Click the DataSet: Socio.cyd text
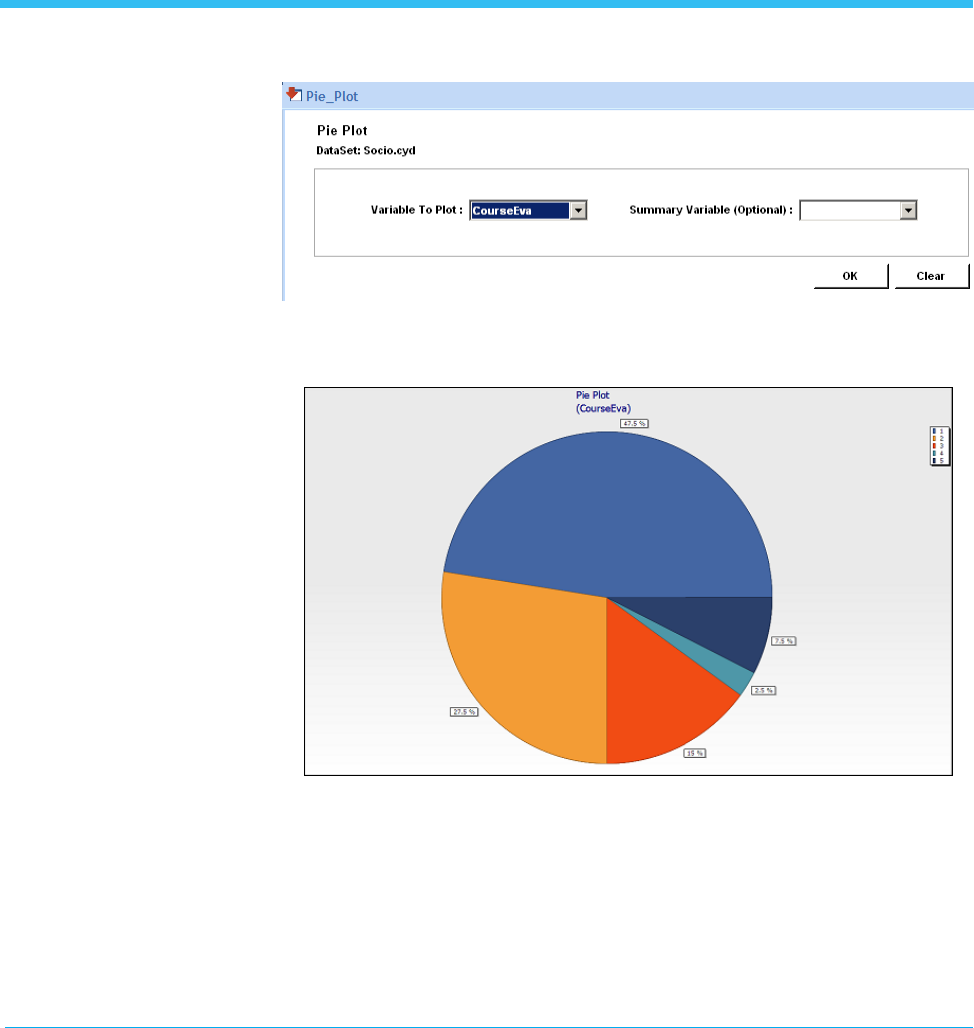 point(366,150)
